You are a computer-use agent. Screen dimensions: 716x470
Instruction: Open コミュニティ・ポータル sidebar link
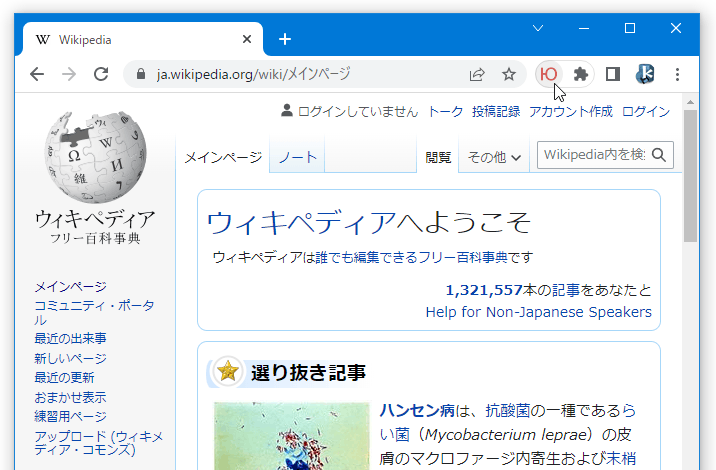pyautogui.click(x=95, y=312)
